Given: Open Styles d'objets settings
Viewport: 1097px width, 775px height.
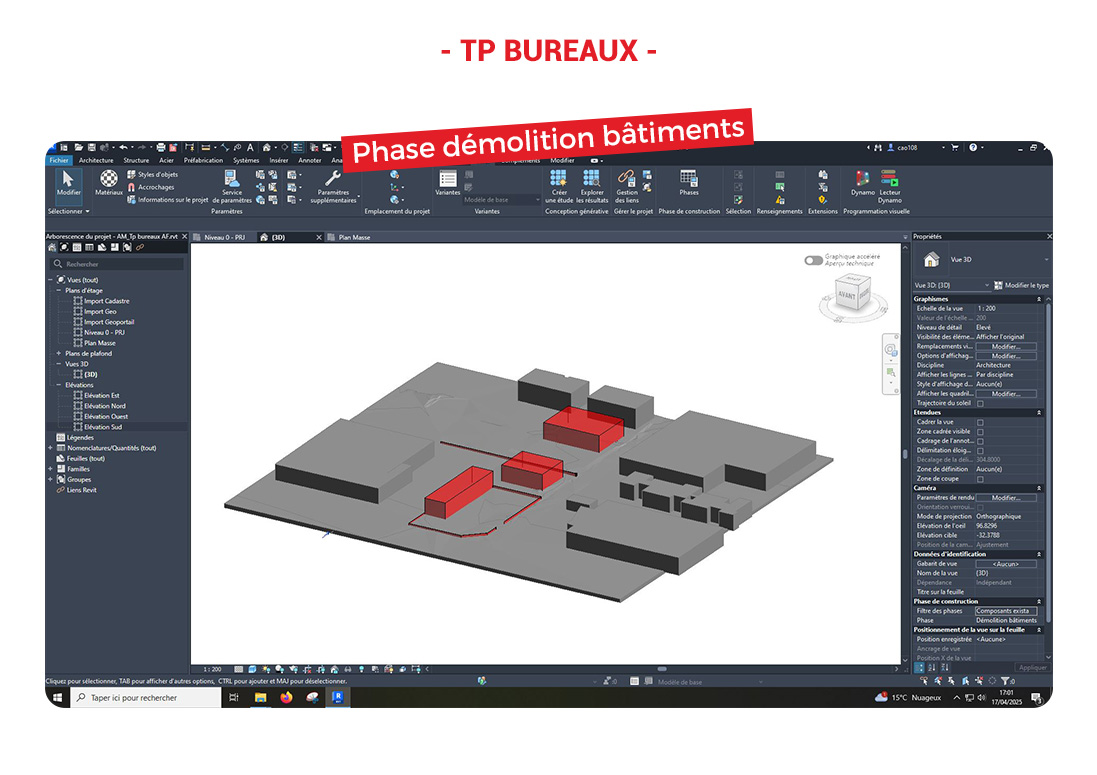Looking at the screenshot, I should click(x=152, y=174).
